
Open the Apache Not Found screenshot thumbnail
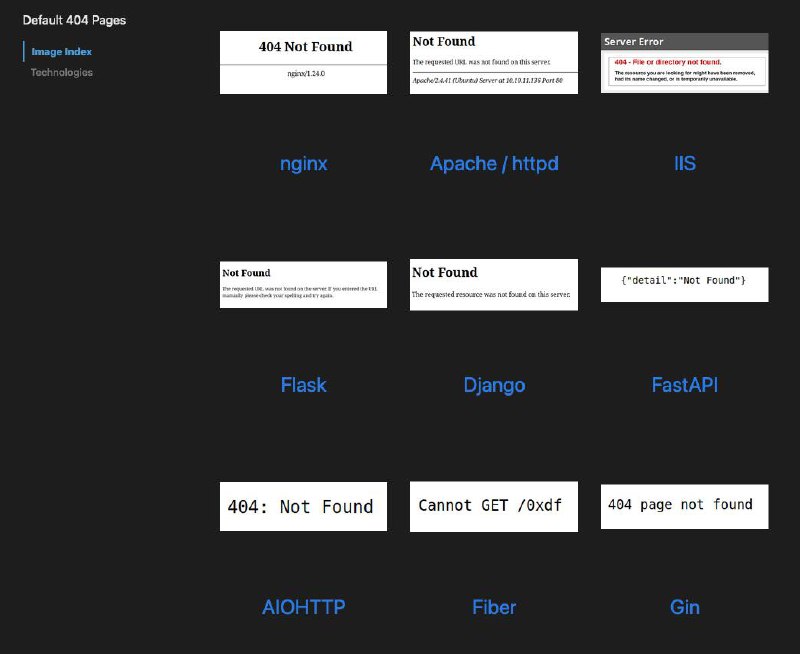(x=494, y=62)
